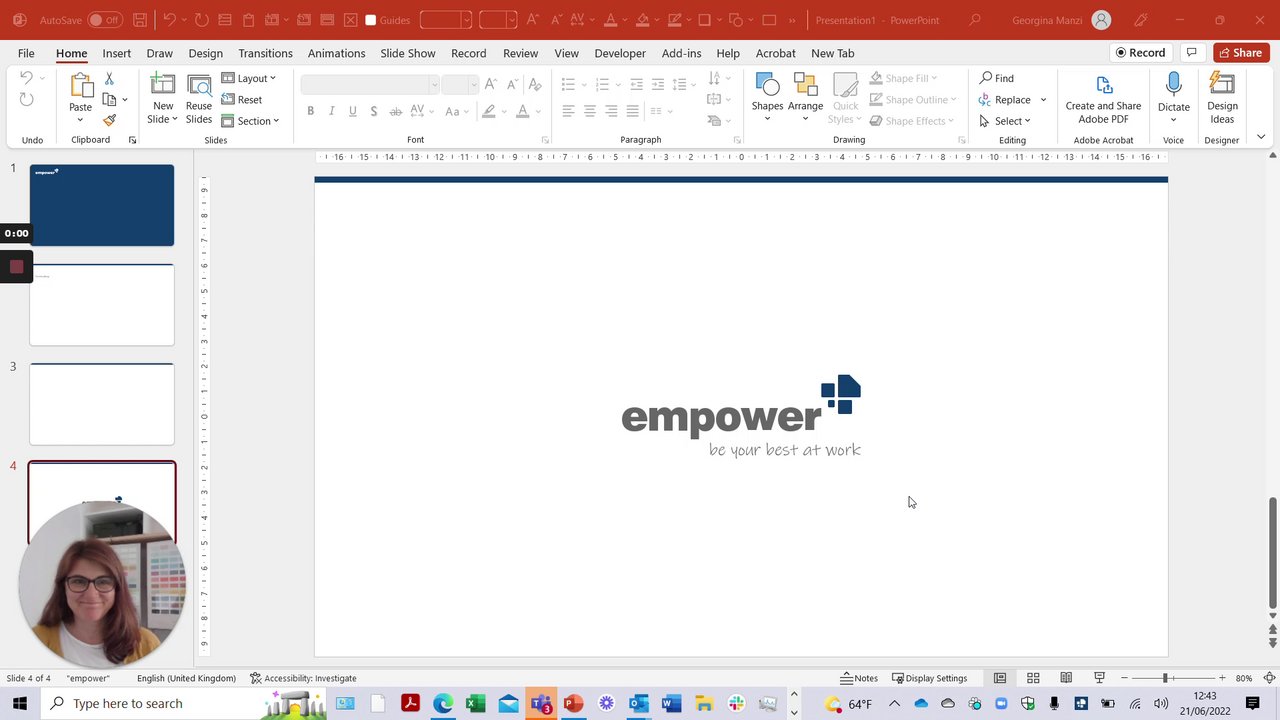This screenshot has width=1280, height=720.
Task: Click the Save icon in the title bar
Action: point(140,20)
